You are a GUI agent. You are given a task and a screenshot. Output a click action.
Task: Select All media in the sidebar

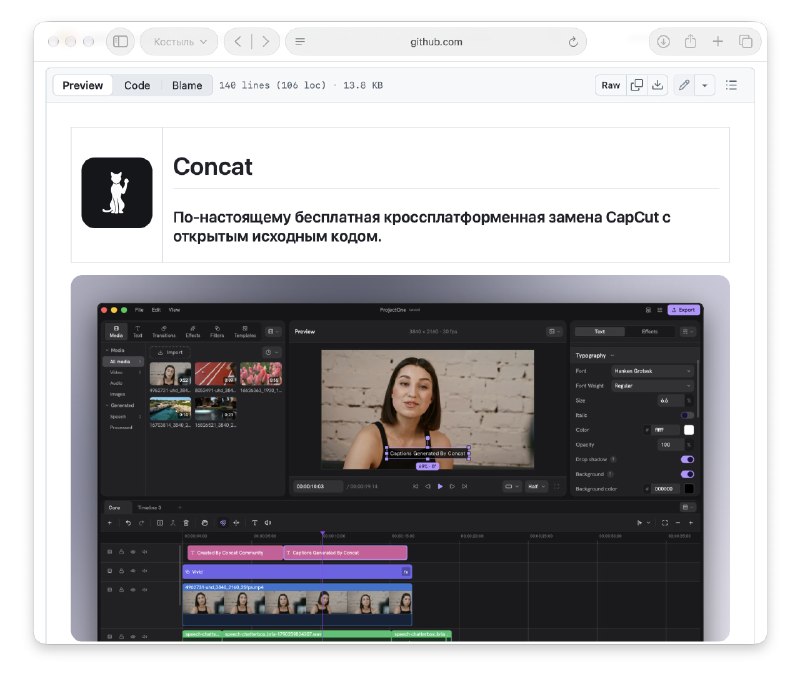[123, 362]
